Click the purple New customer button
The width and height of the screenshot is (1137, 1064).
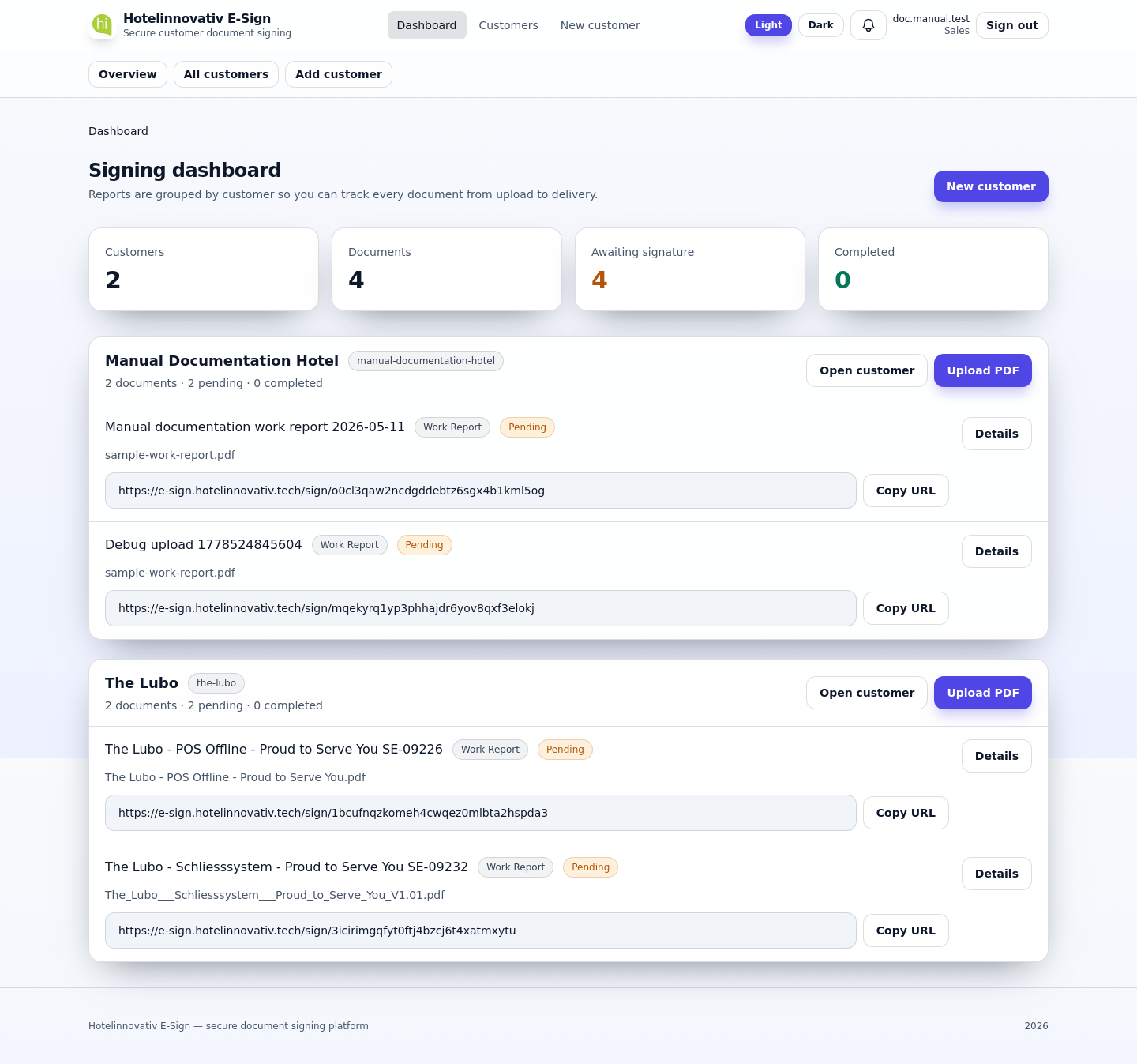(991, 186)
